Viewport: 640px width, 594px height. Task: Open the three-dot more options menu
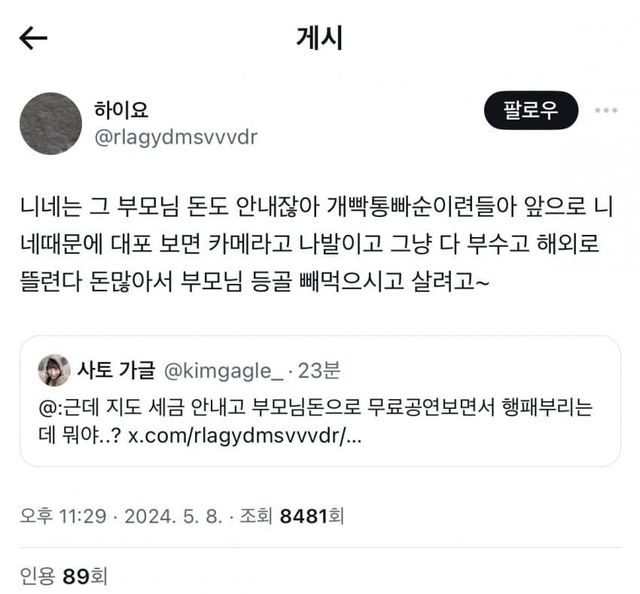coord(606,110)
